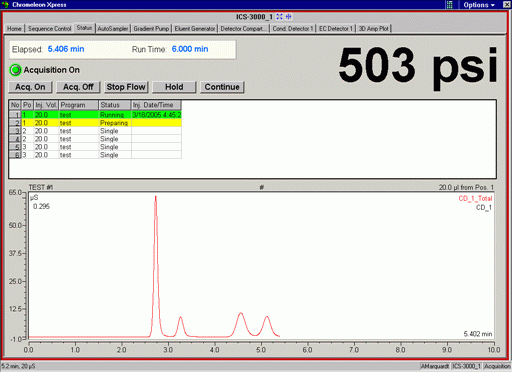The width and height of the screenshot is (512, 372).
Task: Click the Continue button
Action: (222, 87)
